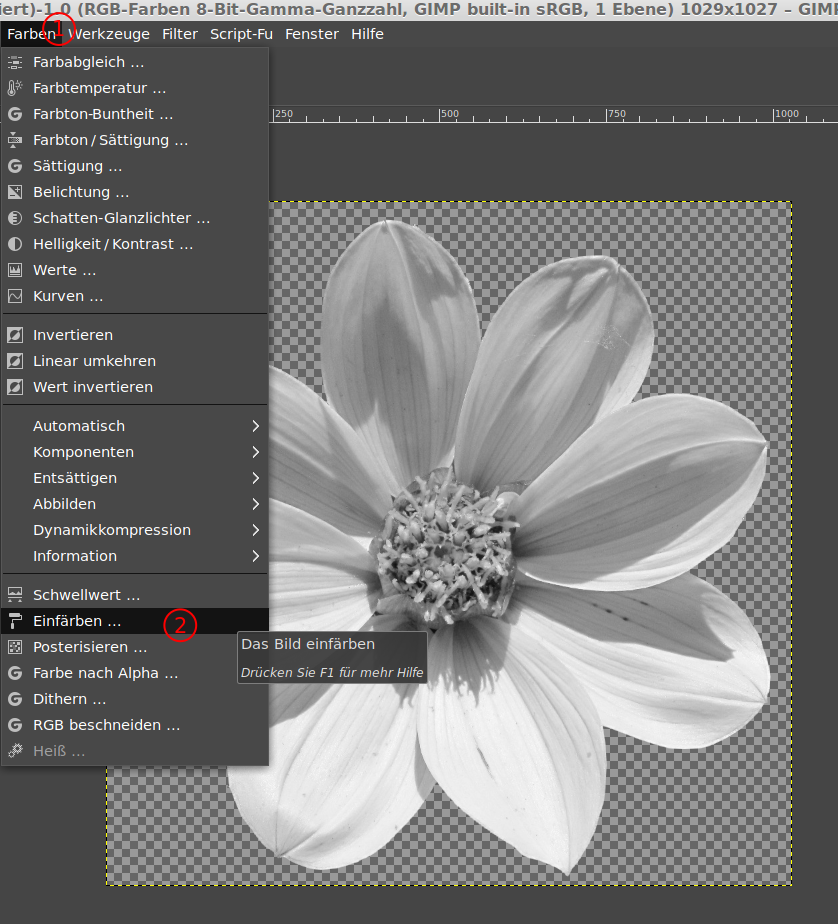Viewport: 838px width, 924px height.
Task: Click the Kurven curve icon
Action: (15, 296)
